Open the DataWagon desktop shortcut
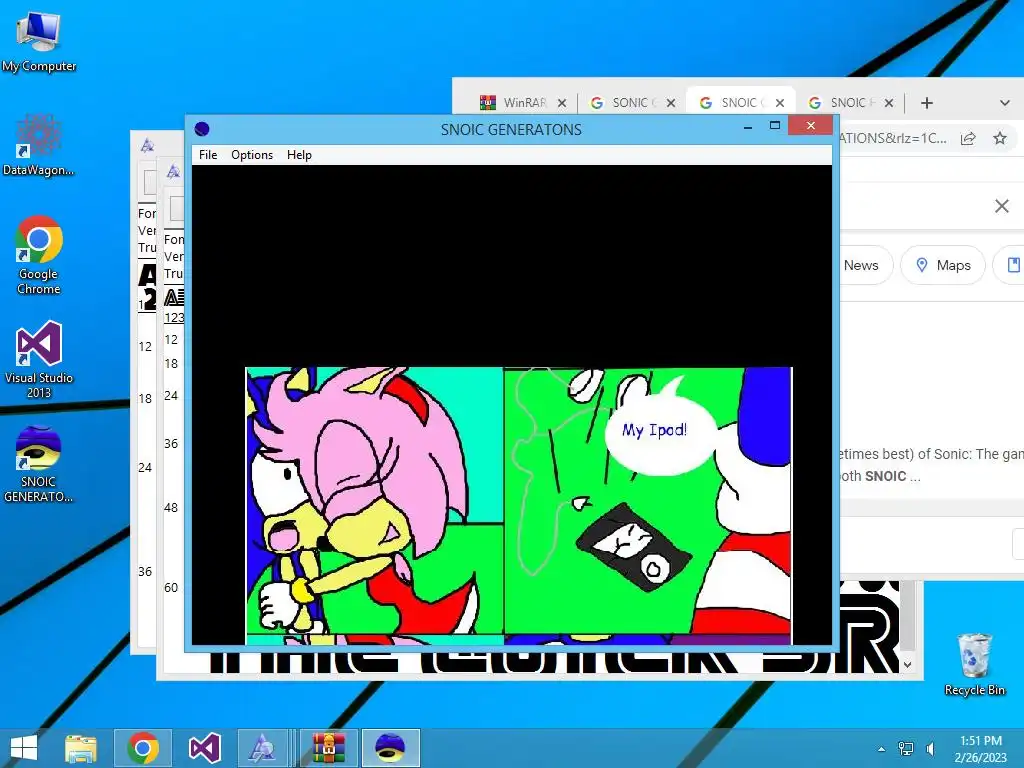The width and height of the screenshot is (1024, 768). coord(39,145)
